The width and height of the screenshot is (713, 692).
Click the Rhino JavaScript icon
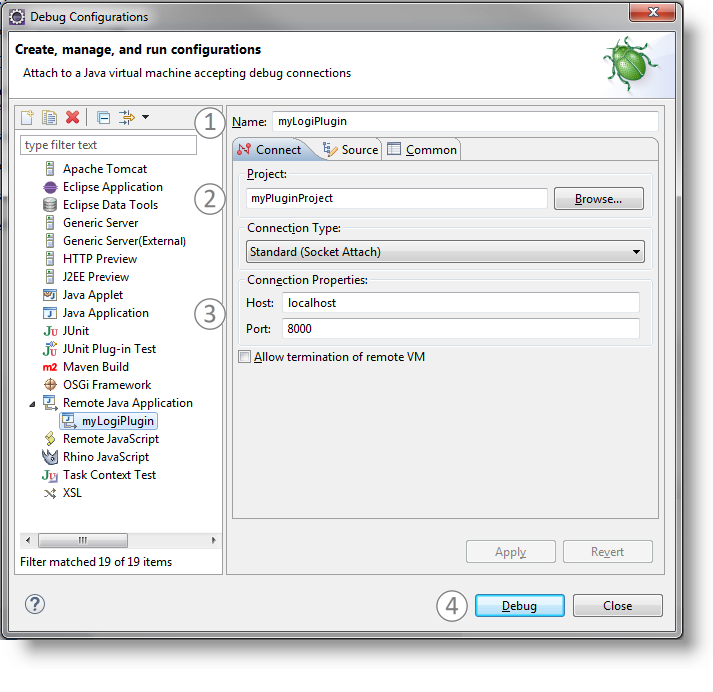(x=50, y=457)
